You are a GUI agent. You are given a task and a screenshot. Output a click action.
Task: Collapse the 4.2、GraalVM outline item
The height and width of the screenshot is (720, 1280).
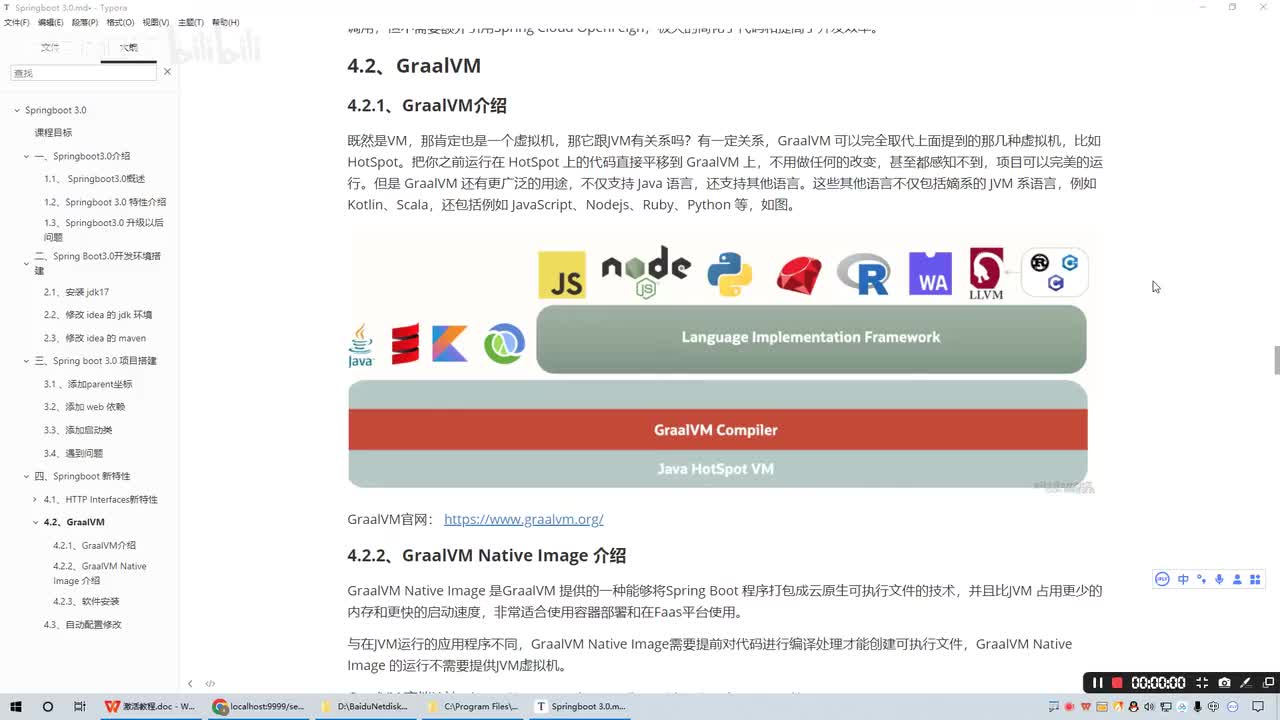pos(35,522)
